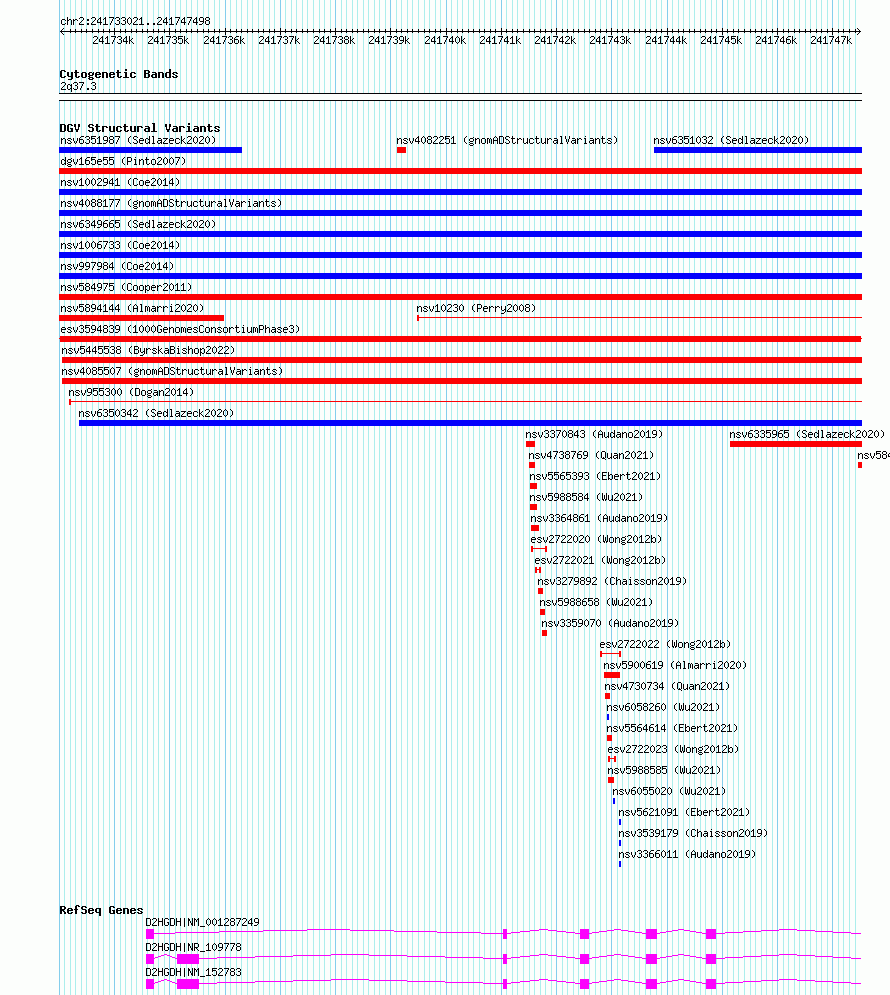The image size is (890, 995).
Task: Select nsv5988584 (Wu2021) label
Action: pyautogui.click(x=586, y=497)
